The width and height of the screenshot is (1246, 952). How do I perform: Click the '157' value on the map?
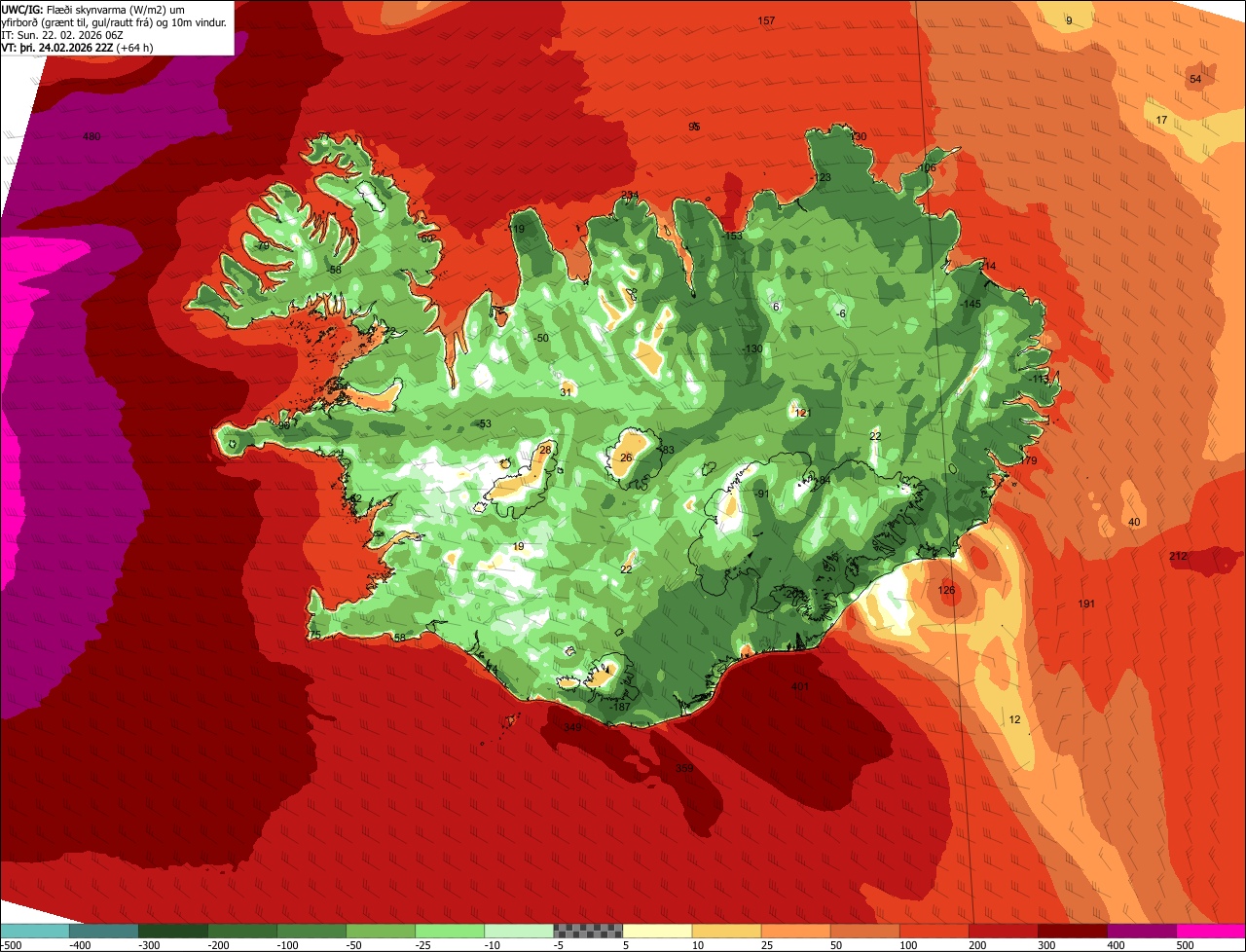click(x=766, y=20)
